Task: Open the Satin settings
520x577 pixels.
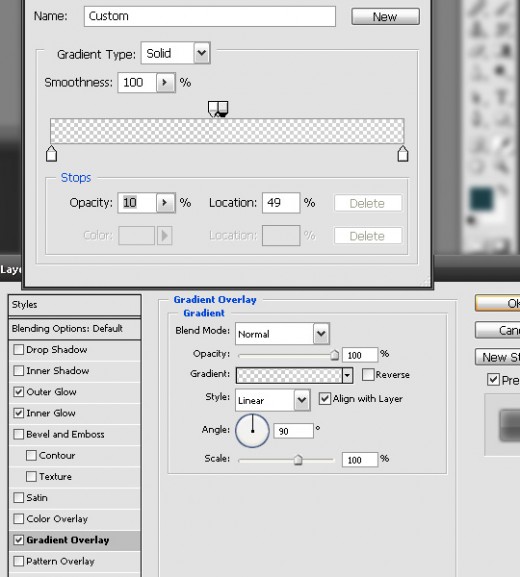Action: (37, 498)
